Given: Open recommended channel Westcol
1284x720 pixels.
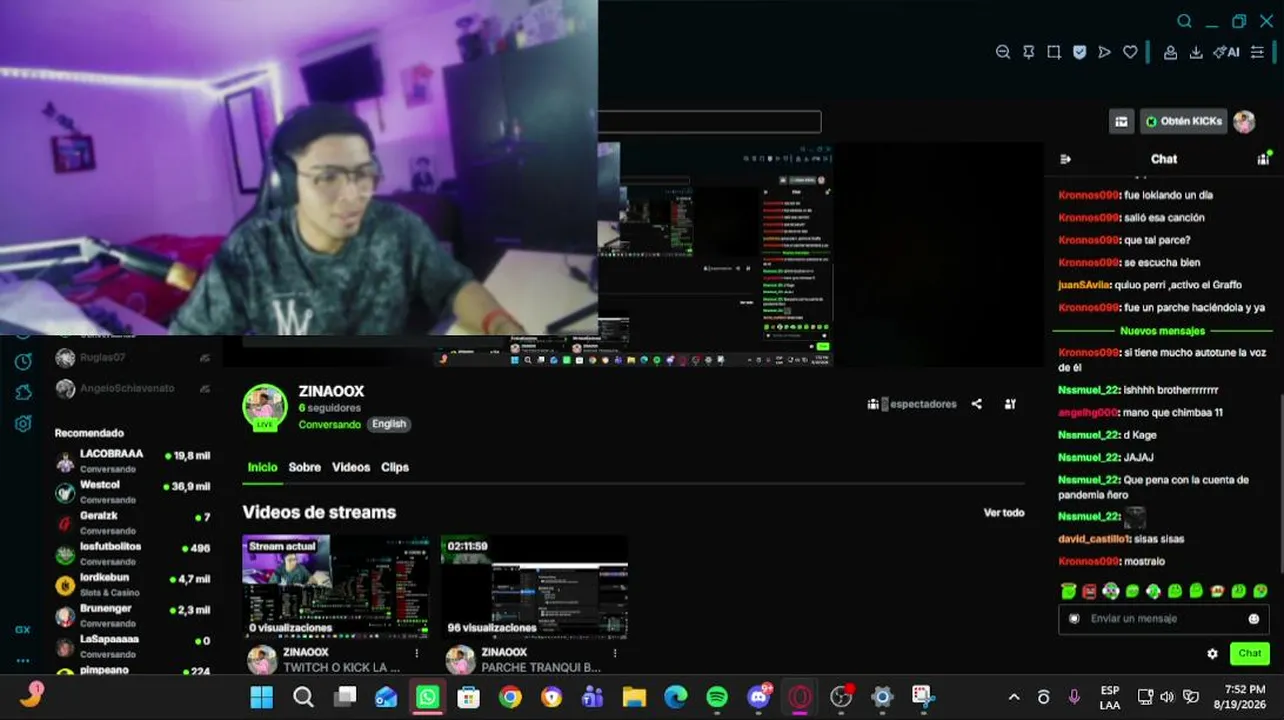Looking at the screenshot, I should tap(132, 491).
